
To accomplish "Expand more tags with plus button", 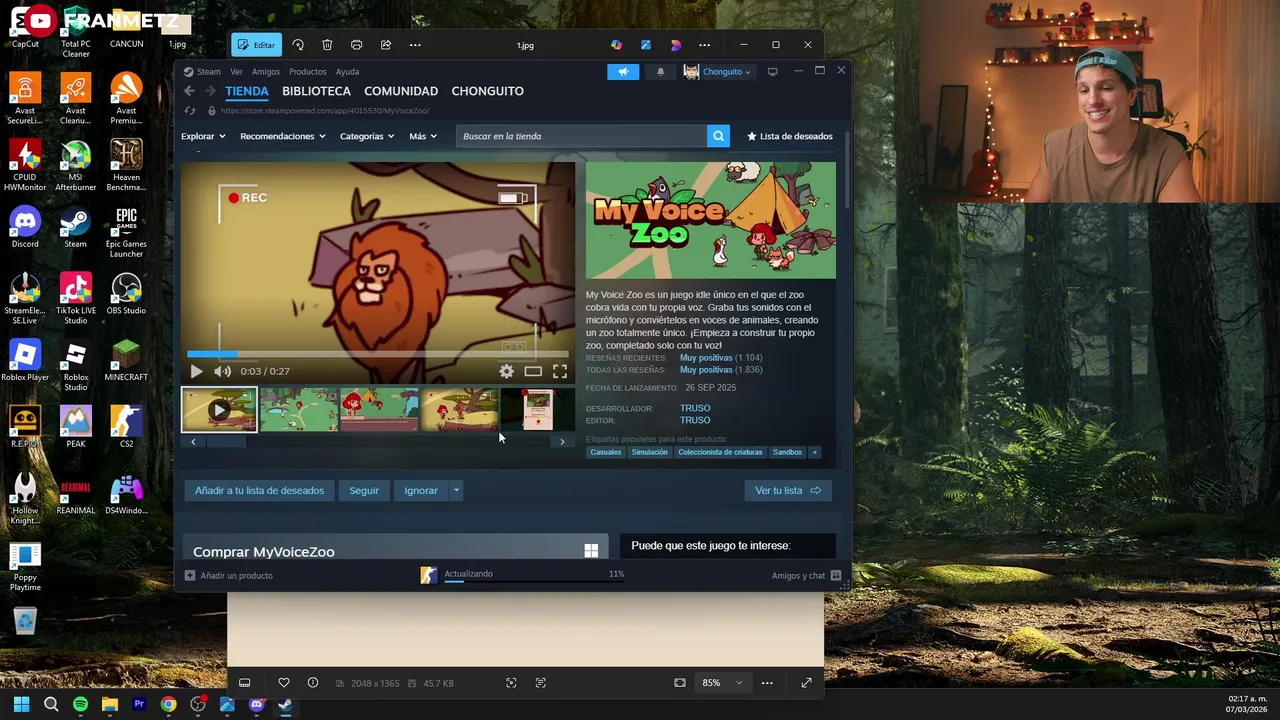I will (x=814, y=452).
